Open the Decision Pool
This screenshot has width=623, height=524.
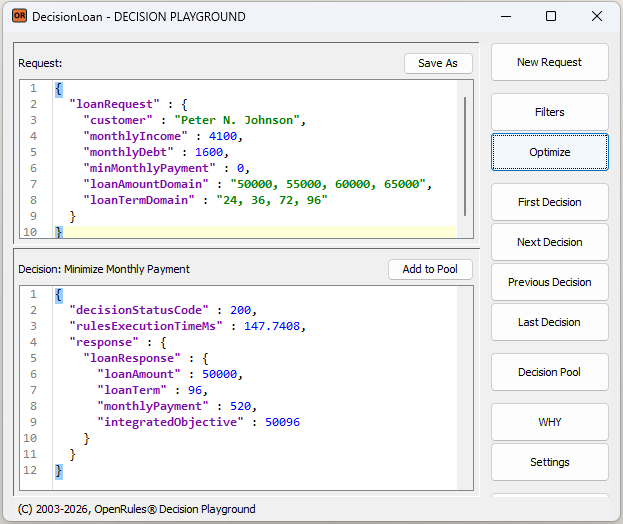click(x=549, y=372)
